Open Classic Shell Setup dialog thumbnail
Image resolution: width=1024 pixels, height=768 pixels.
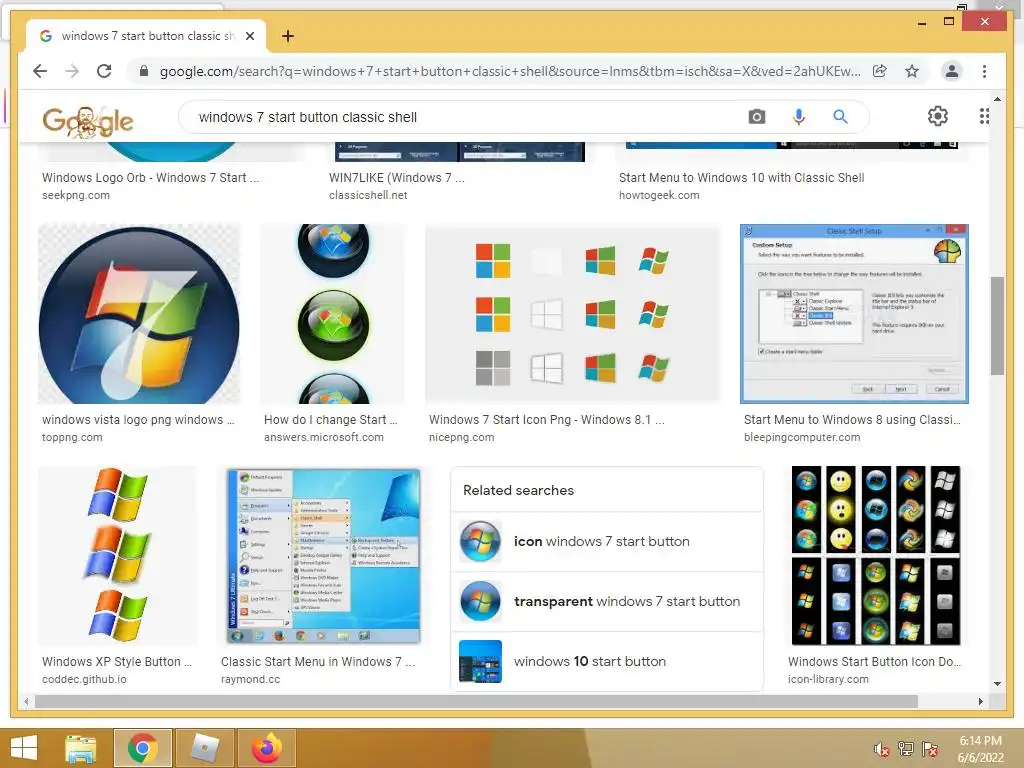[x=854, y=314]
